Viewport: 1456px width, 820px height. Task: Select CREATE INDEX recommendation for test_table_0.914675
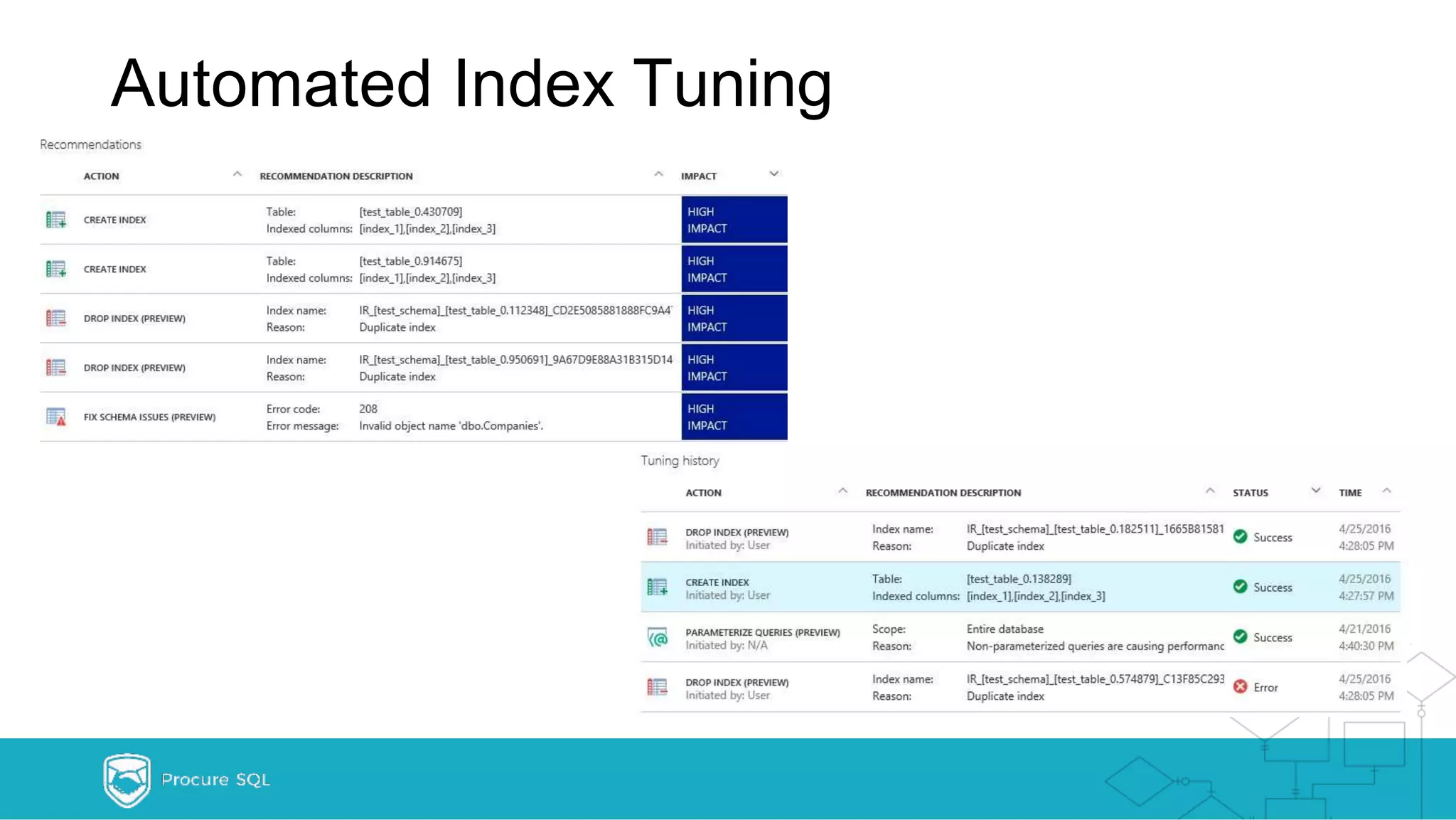pos(115,270)
